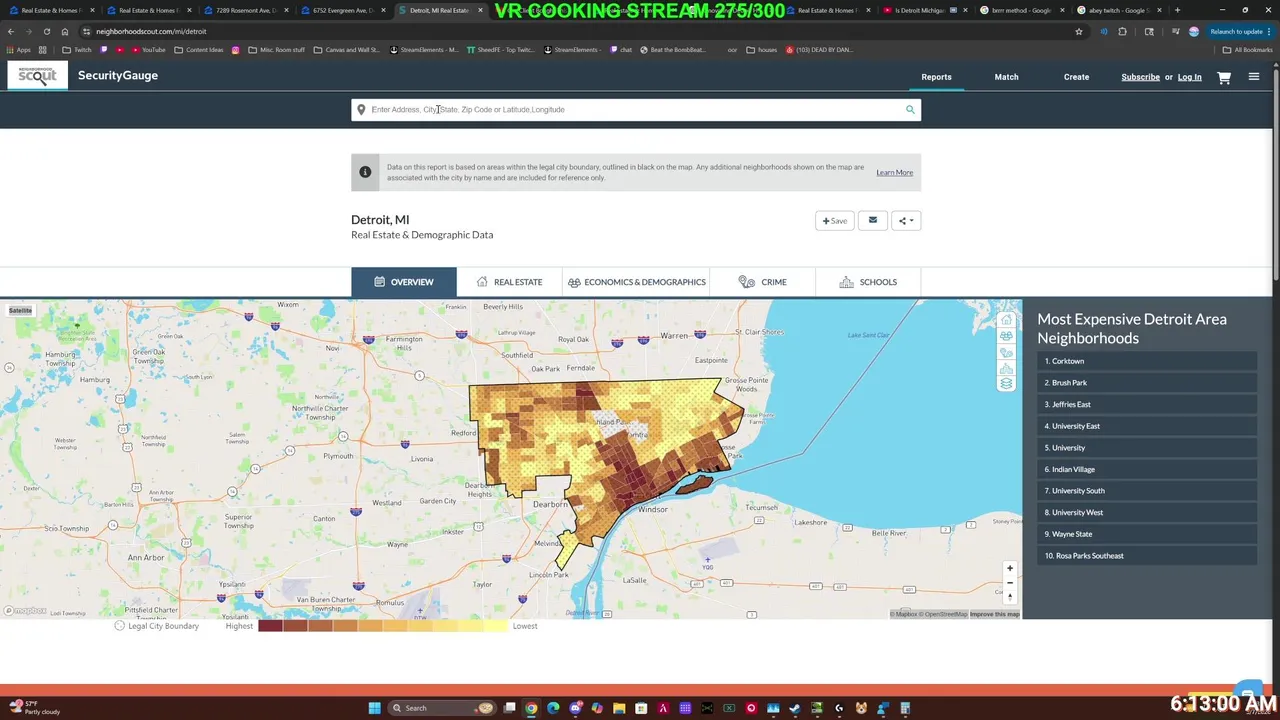Select 5. University in the list
This screenshot has height=720, width=1280.
[1147, 448]
